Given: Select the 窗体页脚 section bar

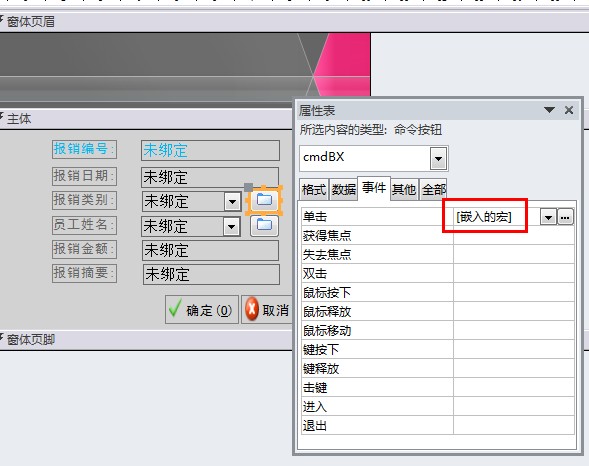Looking at the screenshot, I should point(146,340).
